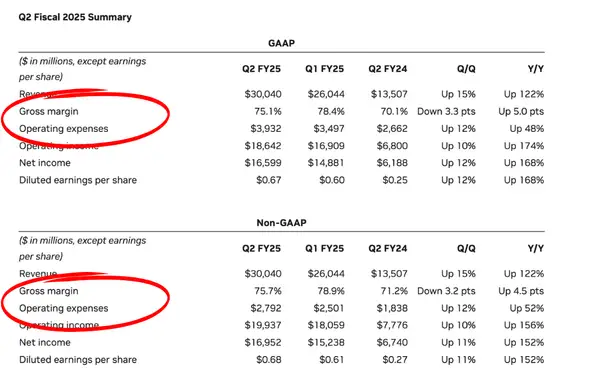Click GAAP Q2 FY25 column header
This screenshot has width=600, height=380.
pos(261,69)
